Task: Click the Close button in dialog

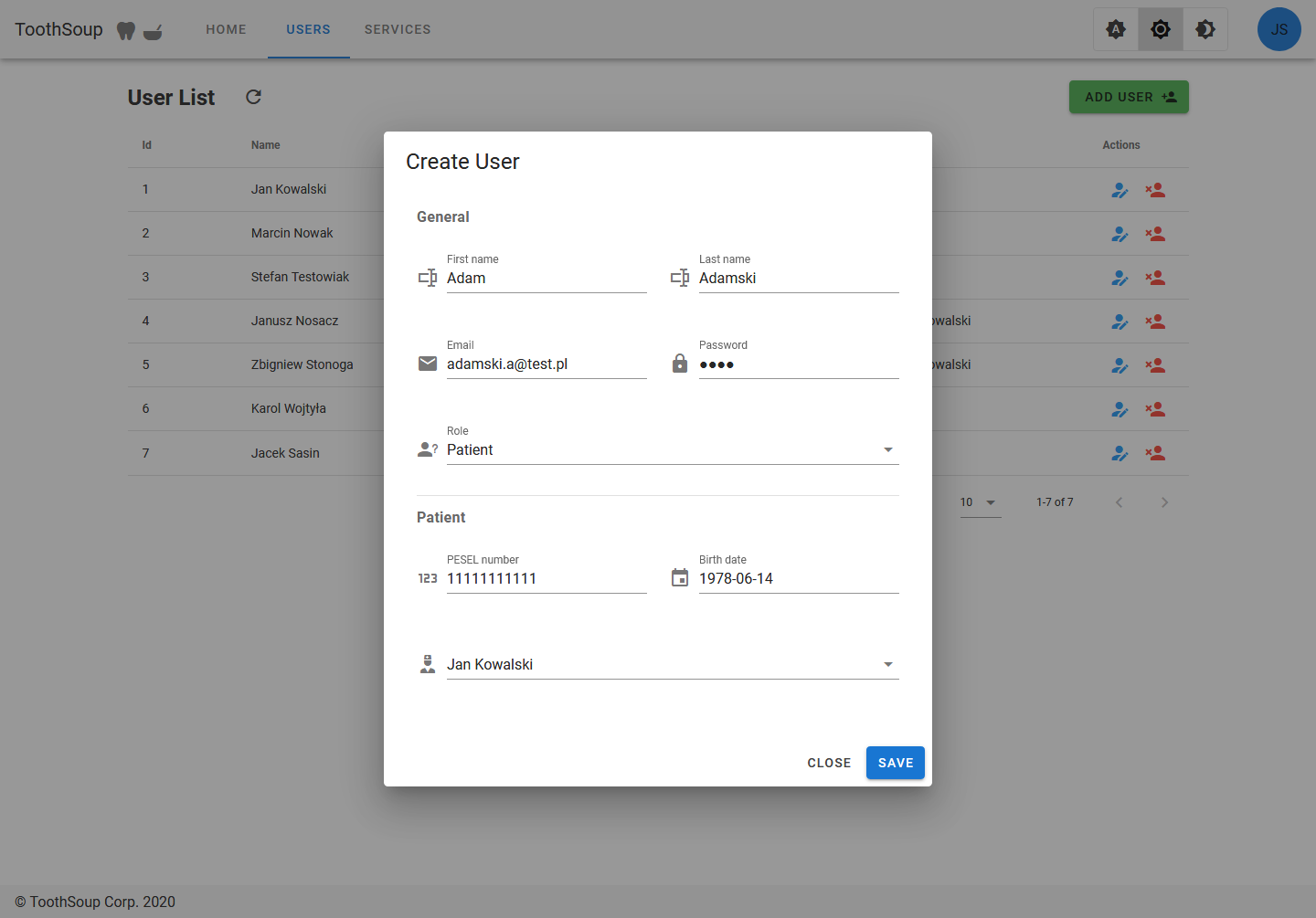Action: (829, 763)
